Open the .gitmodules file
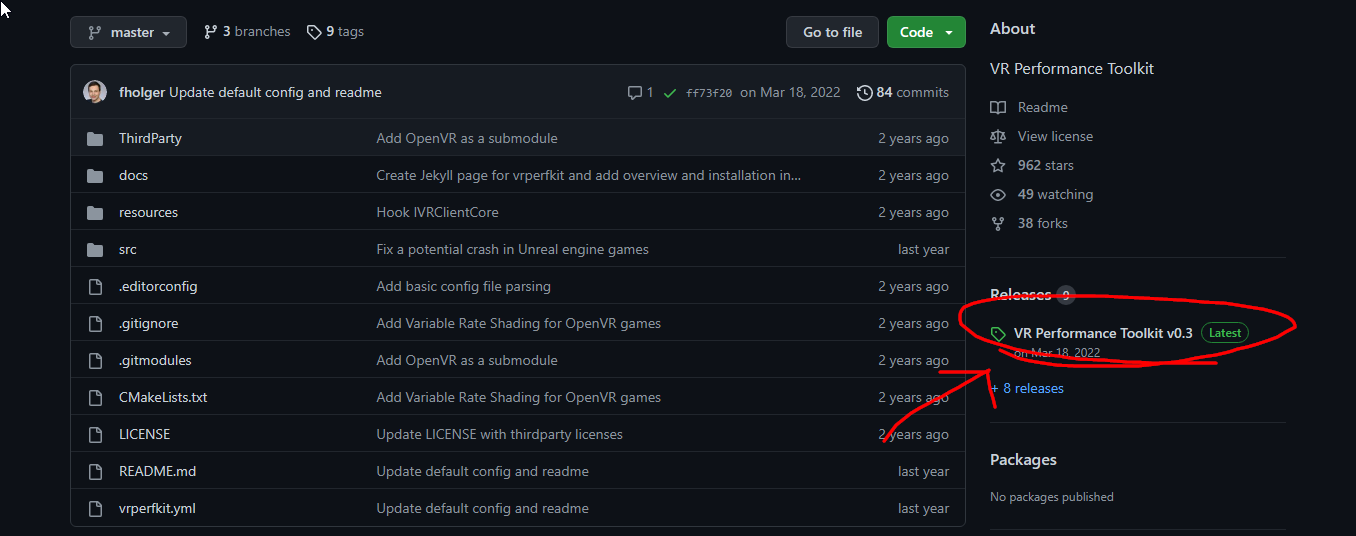 pos(155,360)
